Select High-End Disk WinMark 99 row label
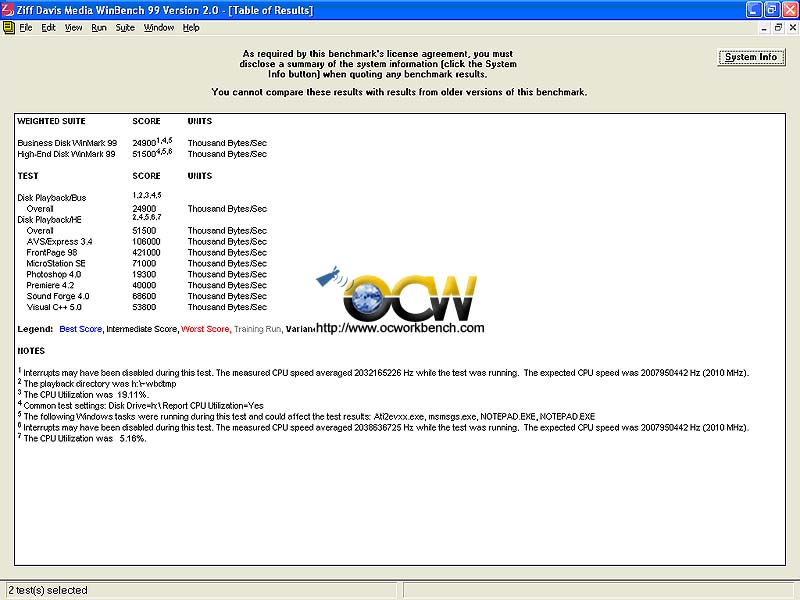 (x=66, y=154)
